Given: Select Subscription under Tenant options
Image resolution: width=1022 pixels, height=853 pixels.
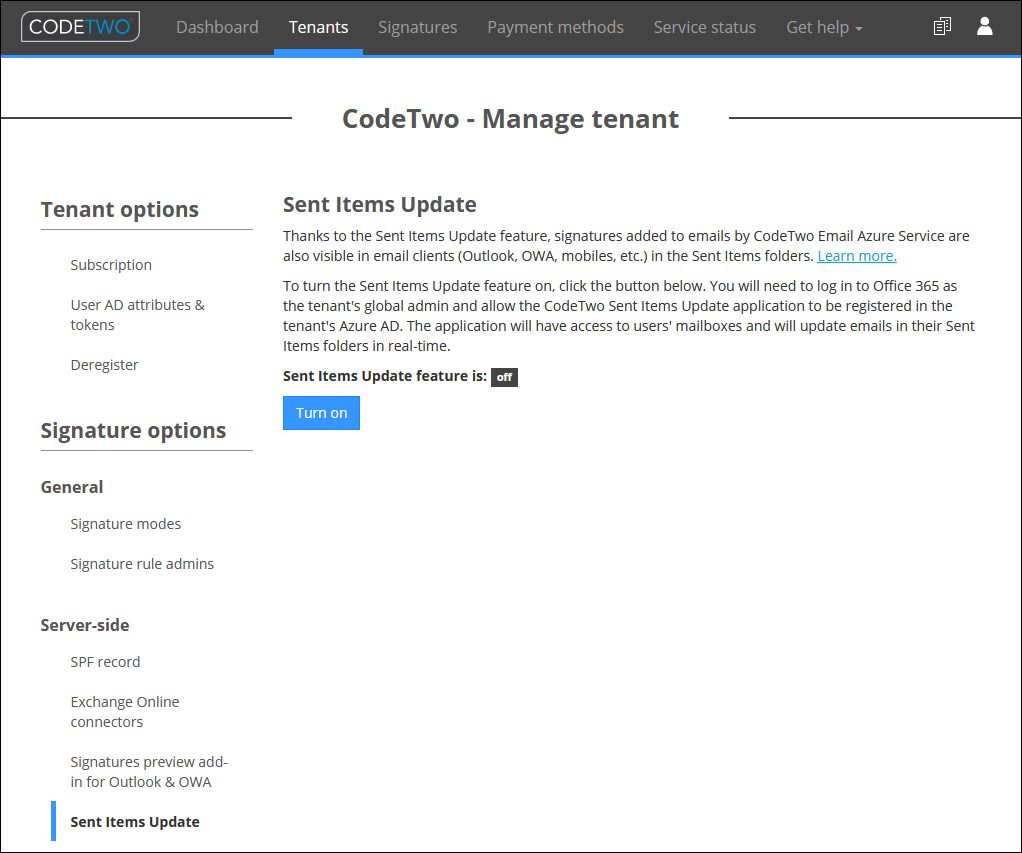Looking at the screenshot, I should click(x=111, y=264).
